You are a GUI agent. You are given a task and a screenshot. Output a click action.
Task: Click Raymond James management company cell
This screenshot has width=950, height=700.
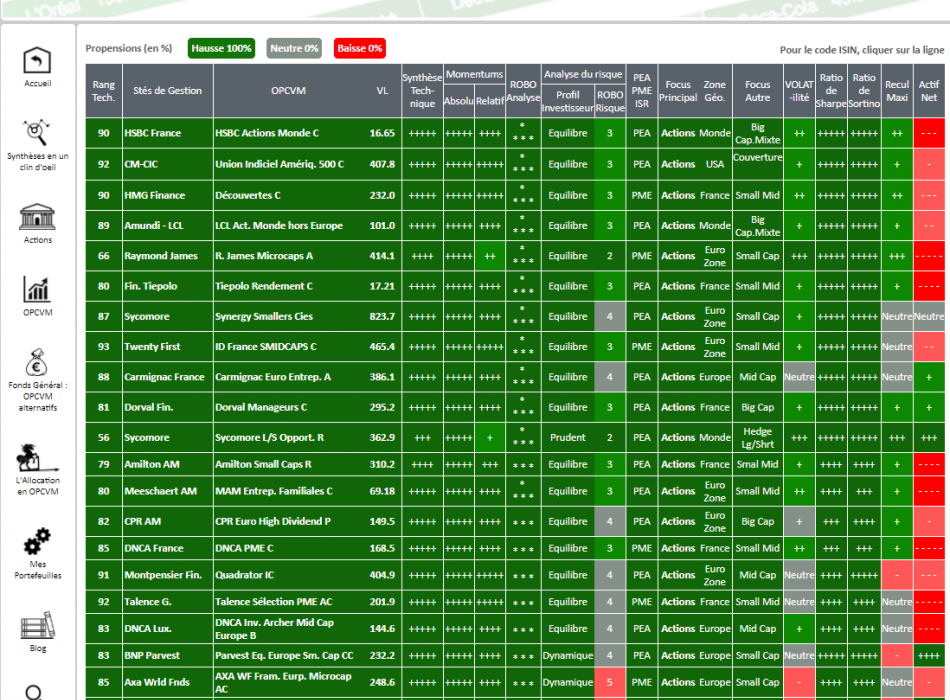click(168, 256)
